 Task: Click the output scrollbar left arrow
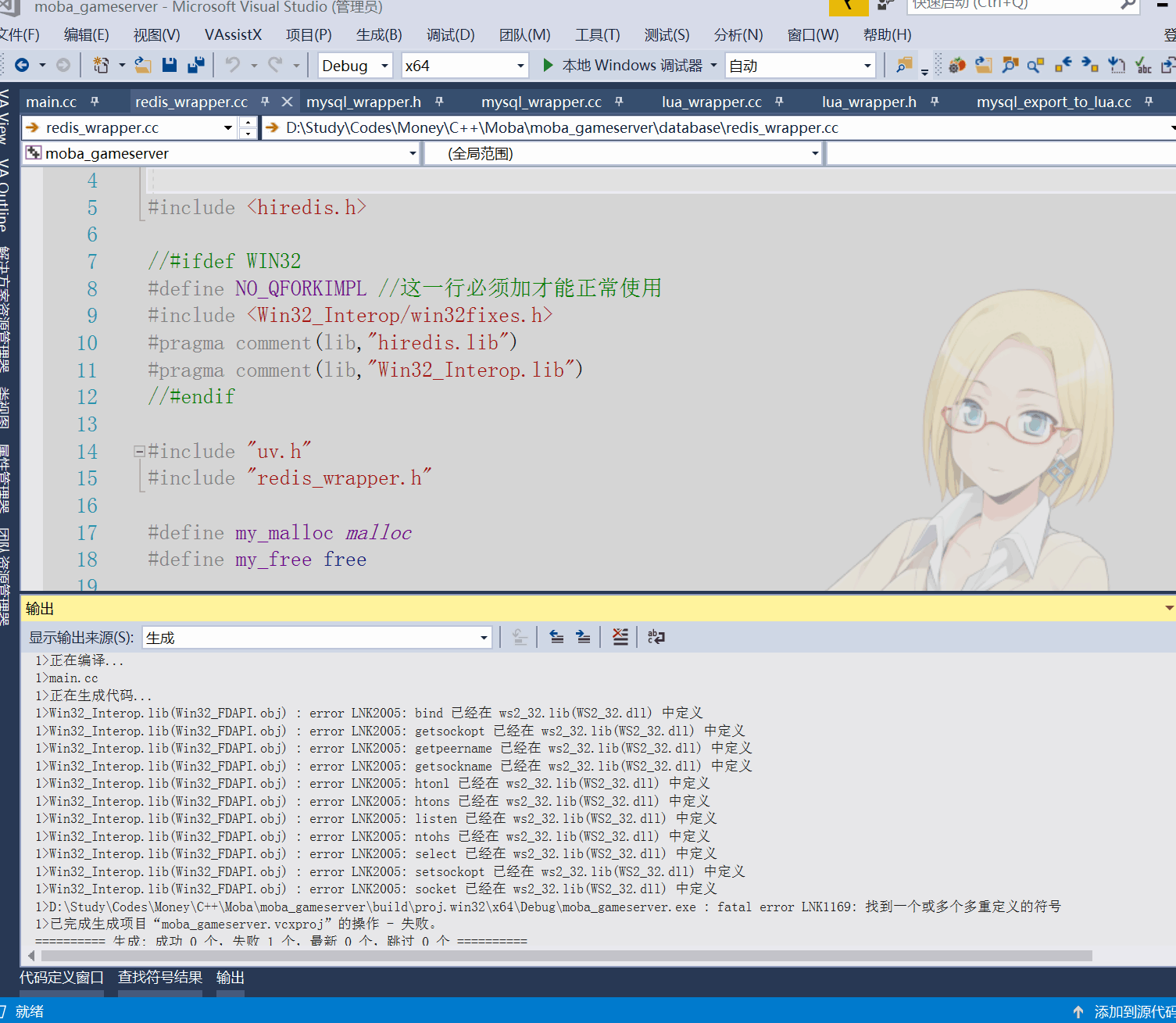(31, 956)
